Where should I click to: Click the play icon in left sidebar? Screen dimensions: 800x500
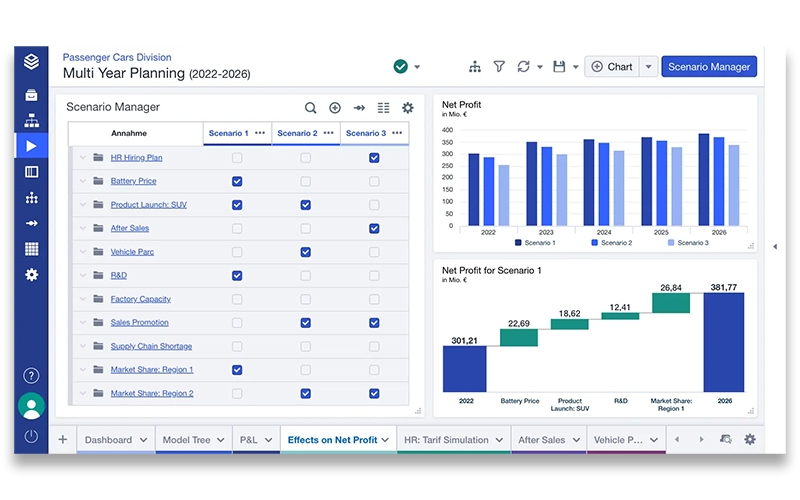pos(31,146)
